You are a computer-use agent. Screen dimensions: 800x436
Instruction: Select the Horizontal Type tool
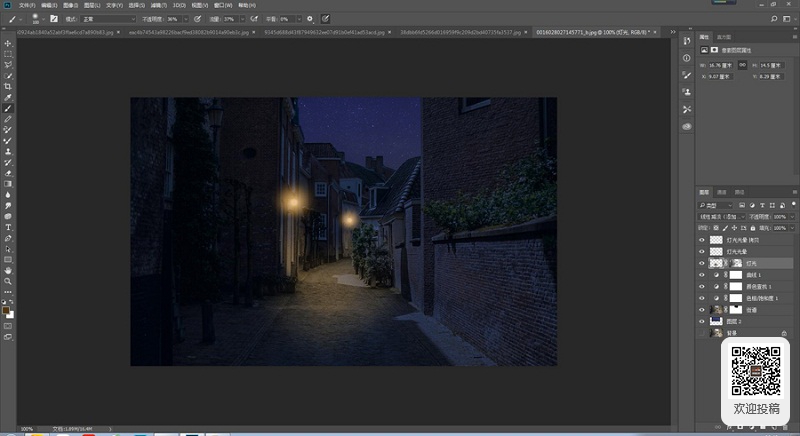point(8,227)
